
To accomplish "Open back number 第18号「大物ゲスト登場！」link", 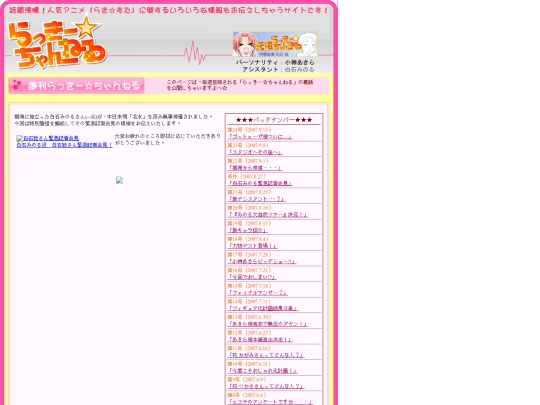I will coord(252,246).
